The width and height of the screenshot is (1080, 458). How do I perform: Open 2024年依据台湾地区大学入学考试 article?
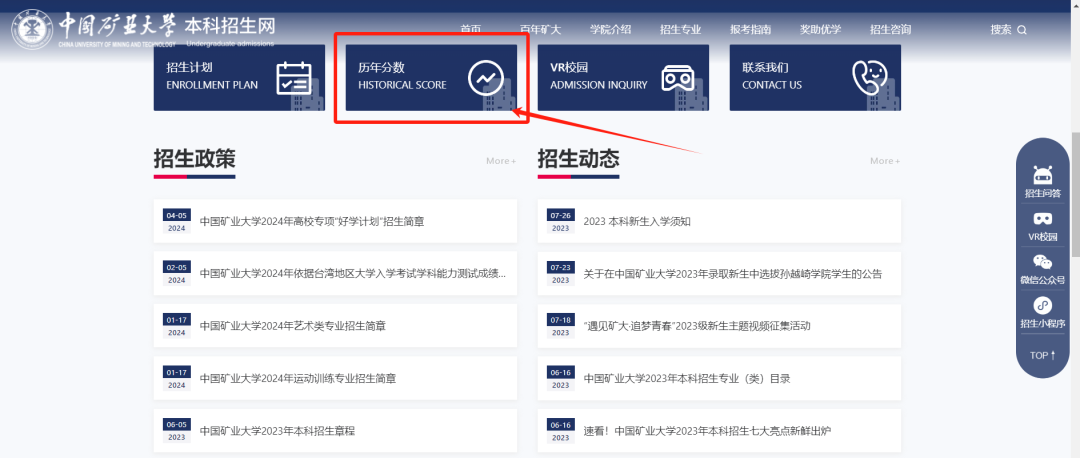click(x=353, y=273)
